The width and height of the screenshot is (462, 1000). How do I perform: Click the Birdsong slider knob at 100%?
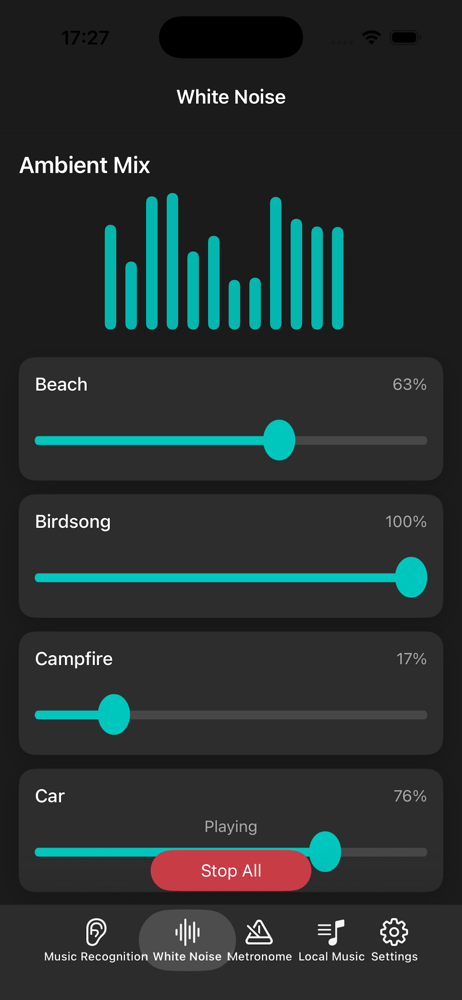pyautogui.click(x=411, y=577)
